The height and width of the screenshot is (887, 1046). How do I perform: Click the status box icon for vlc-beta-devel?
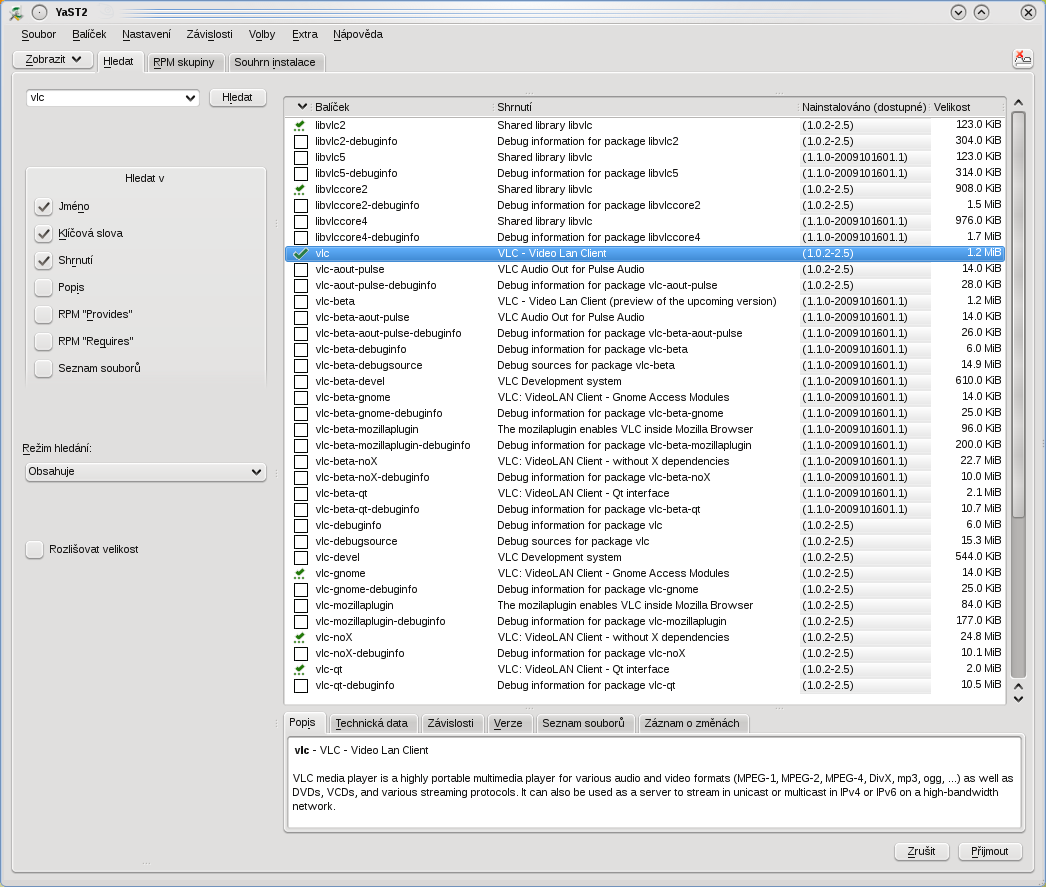(x=301, y=381)
